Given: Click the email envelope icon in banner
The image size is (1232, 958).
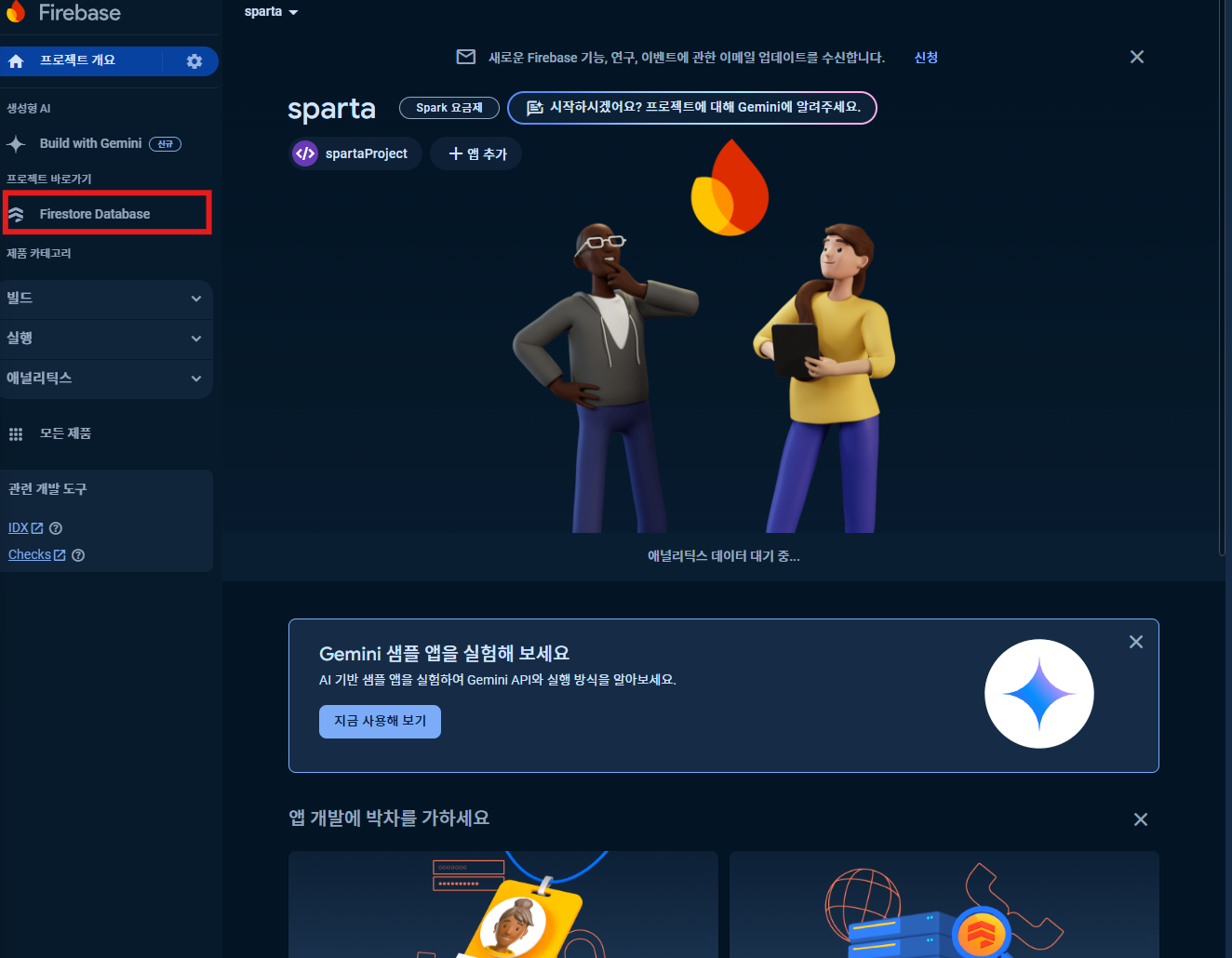Looking at the screenshot, I should (x=466, y=58).
